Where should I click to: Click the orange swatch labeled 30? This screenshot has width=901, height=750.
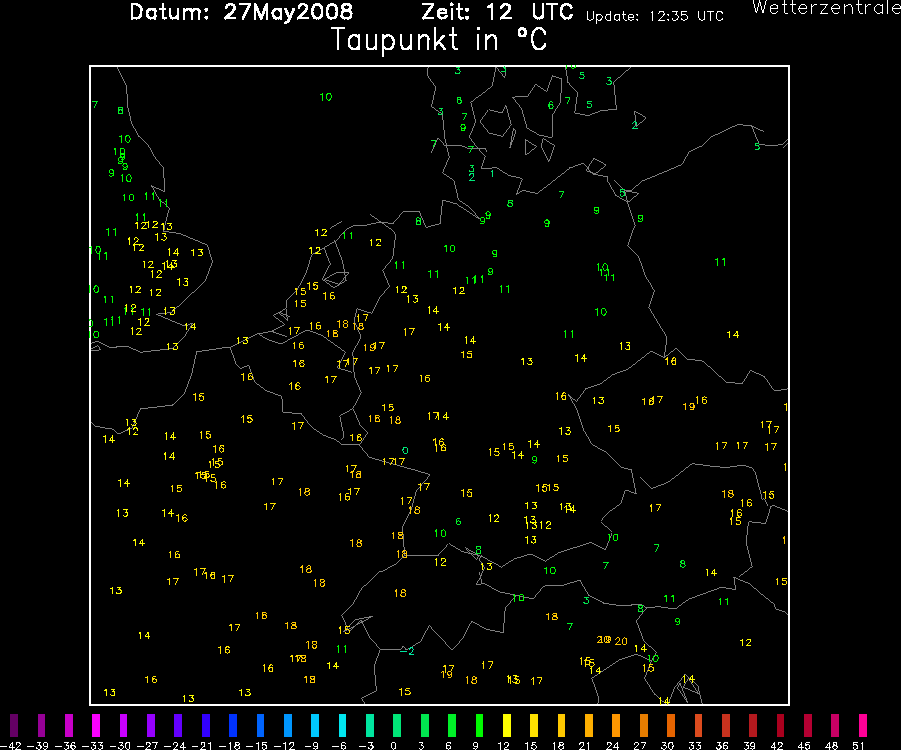pos(671,725)
